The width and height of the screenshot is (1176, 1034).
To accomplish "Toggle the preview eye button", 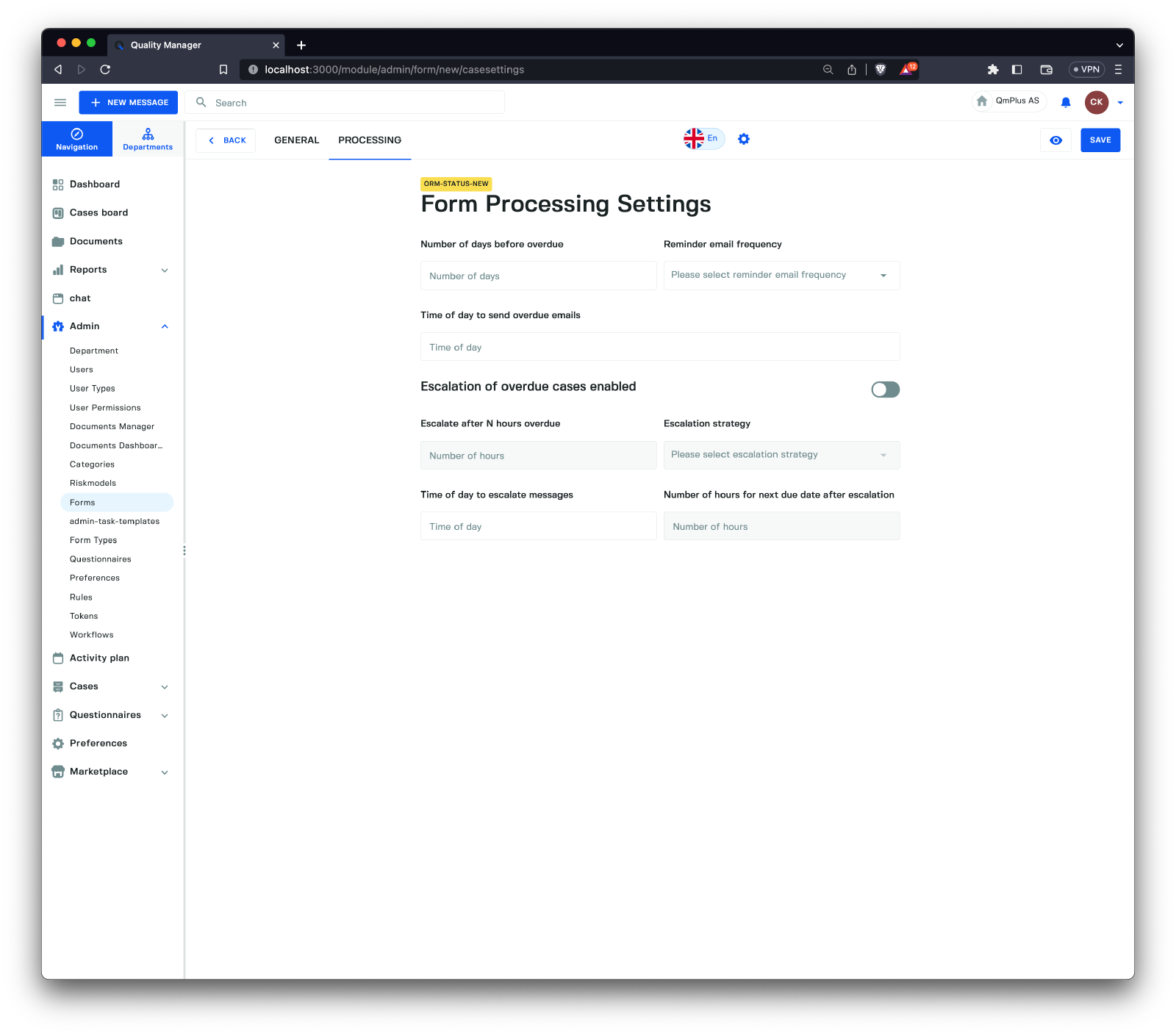I will click(1055, 140).
